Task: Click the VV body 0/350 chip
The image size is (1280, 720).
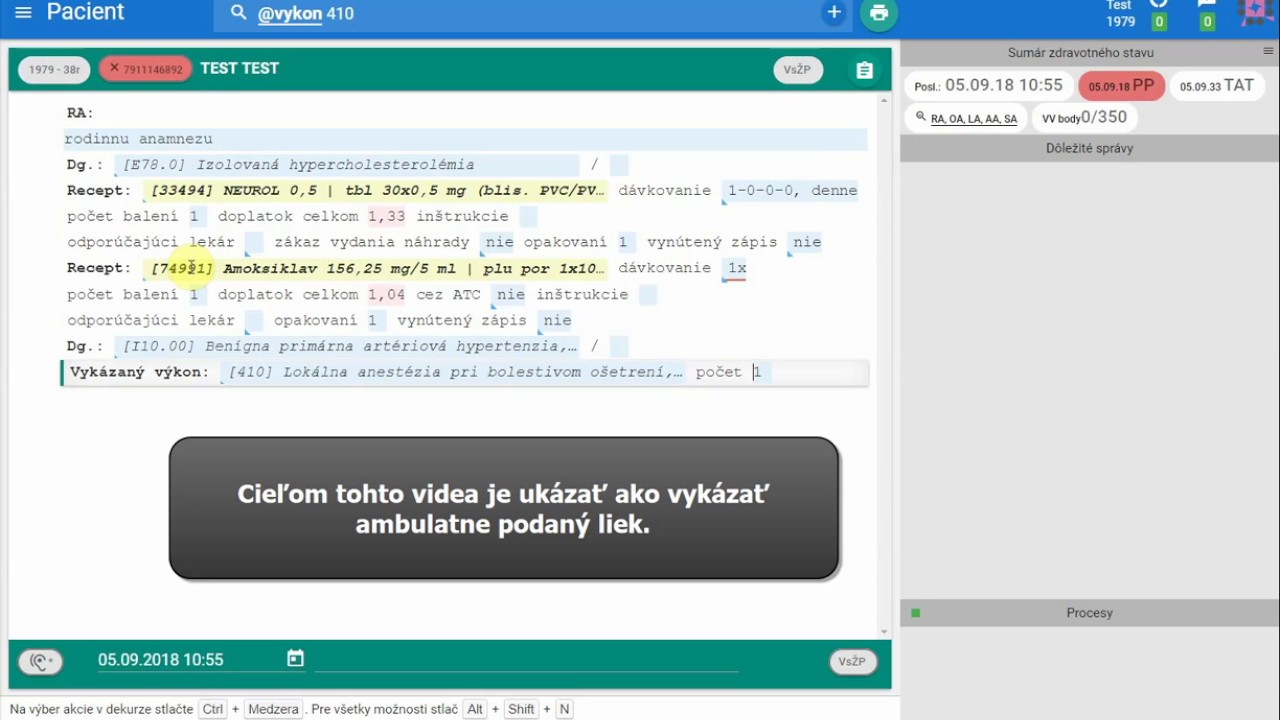Action: pos(1084,118)
